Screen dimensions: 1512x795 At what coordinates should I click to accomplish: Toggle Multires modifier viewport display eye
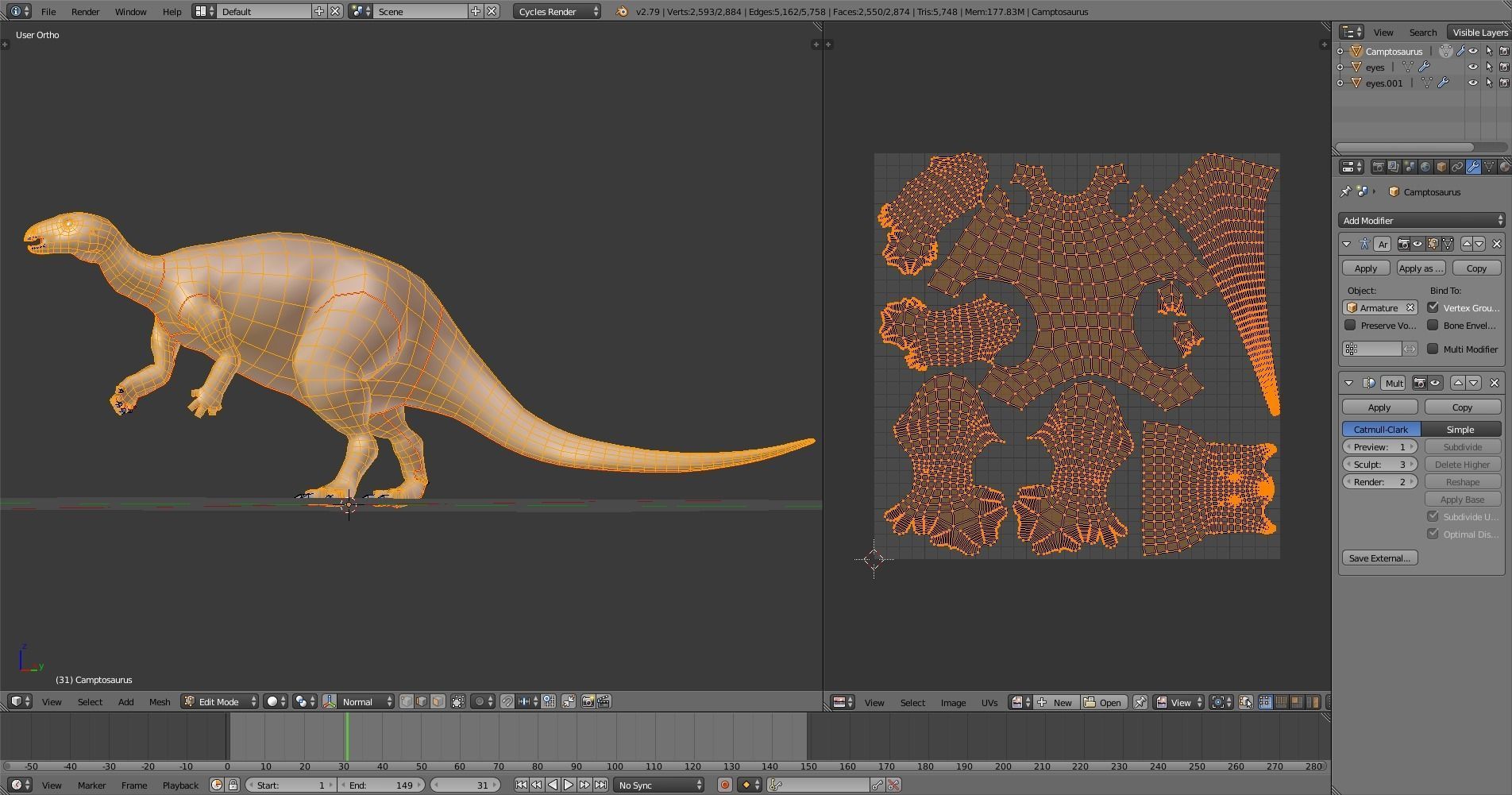point(1435,383)
